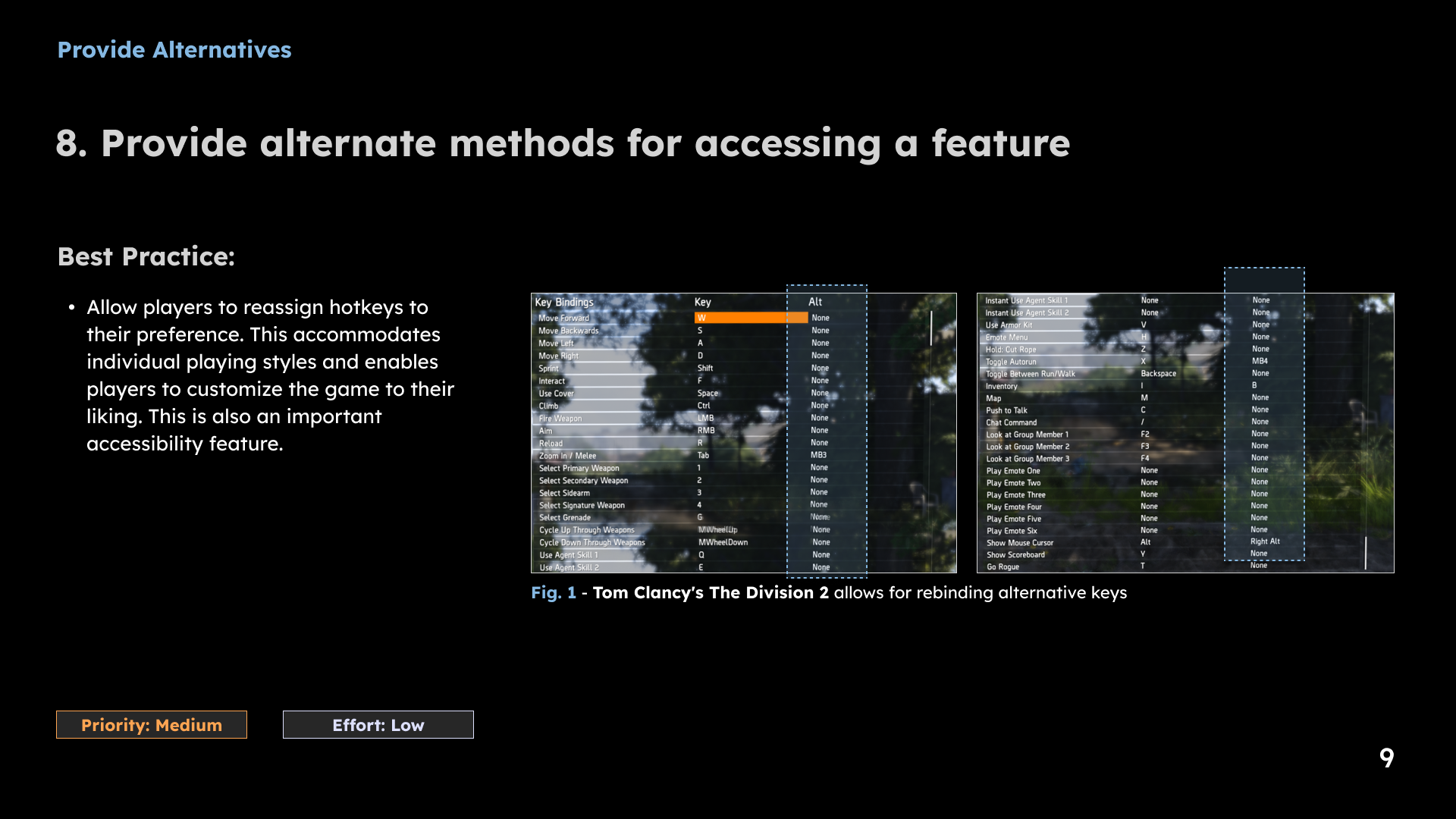The height and width of the screenshot is (819, 1456).
Task: Click the MB4 alt binding
Action: [x=1260, y=361]
